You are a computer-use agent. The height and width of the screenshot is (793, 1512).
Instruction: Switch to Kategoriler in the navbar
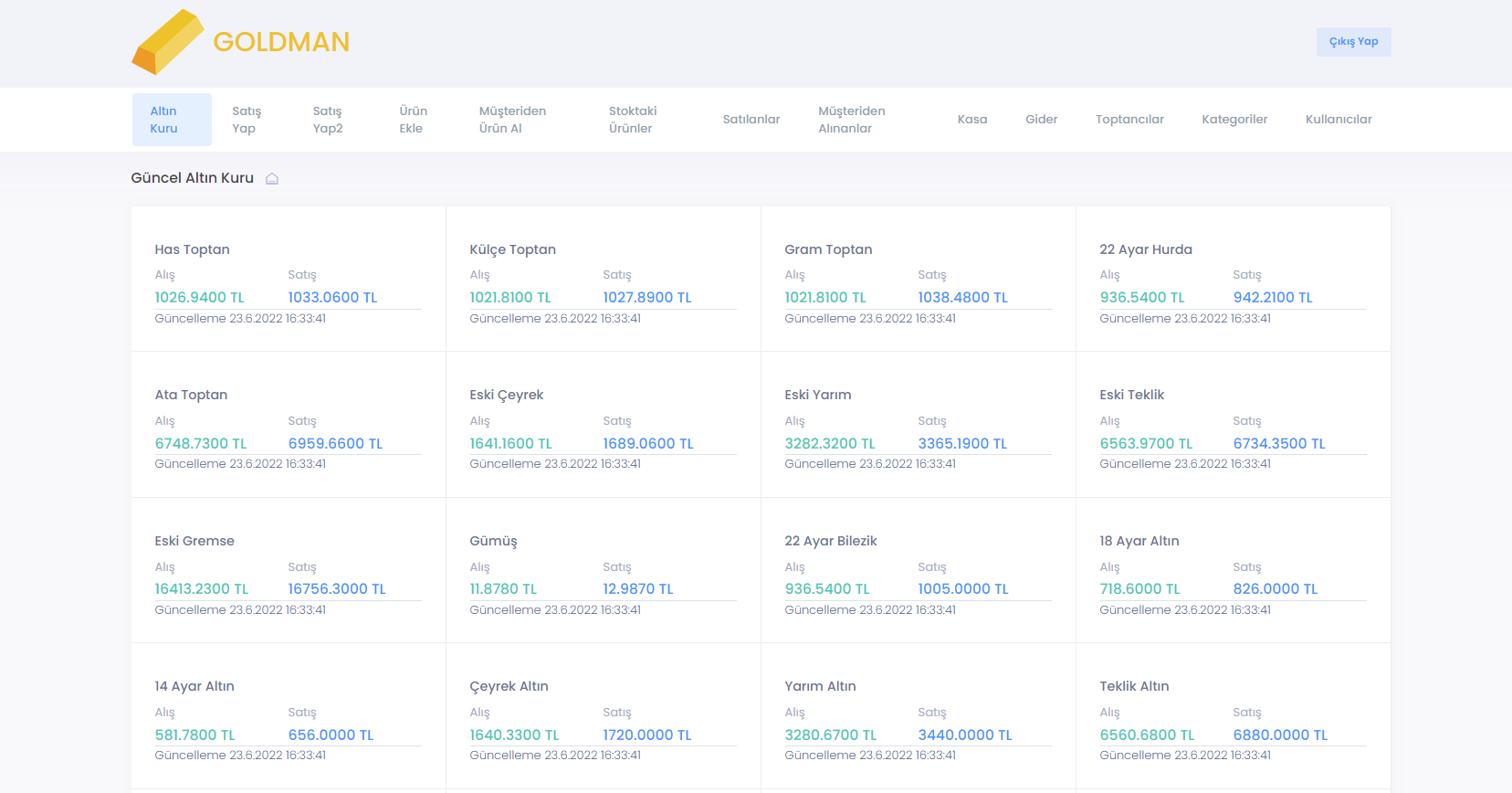[1234, 120]
